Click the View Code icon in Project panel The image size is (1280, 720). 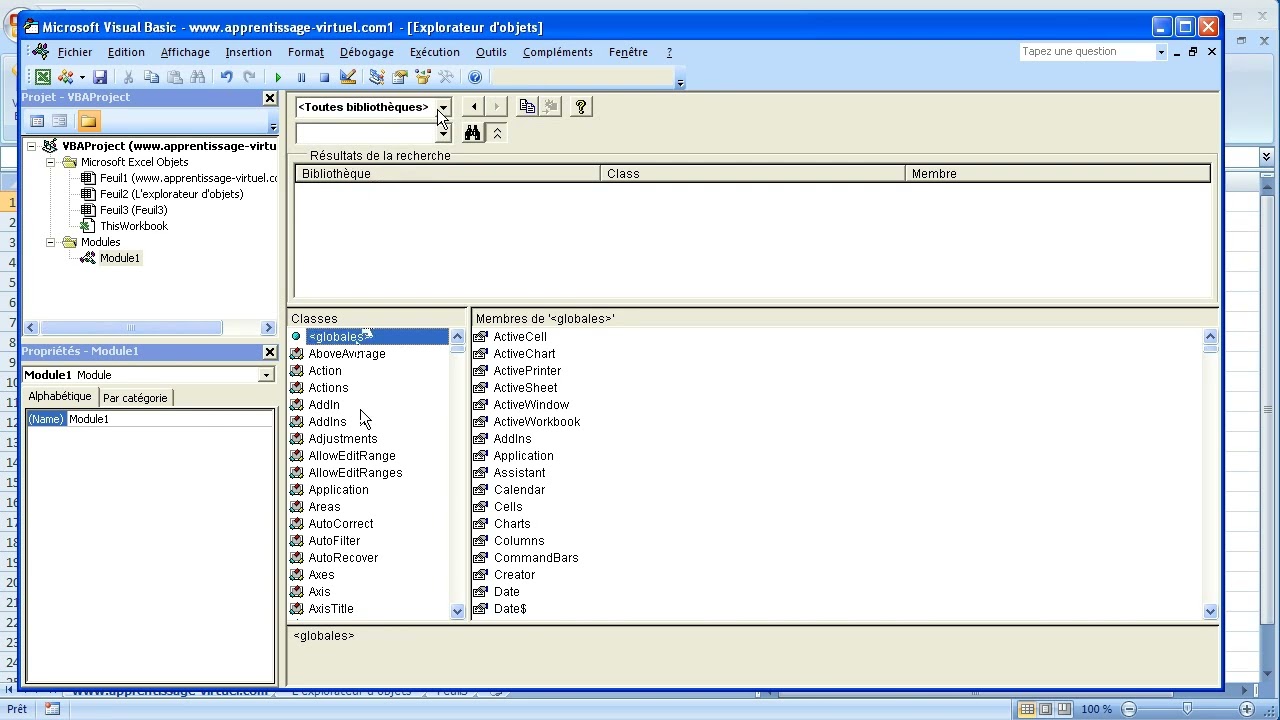[37, 121]
